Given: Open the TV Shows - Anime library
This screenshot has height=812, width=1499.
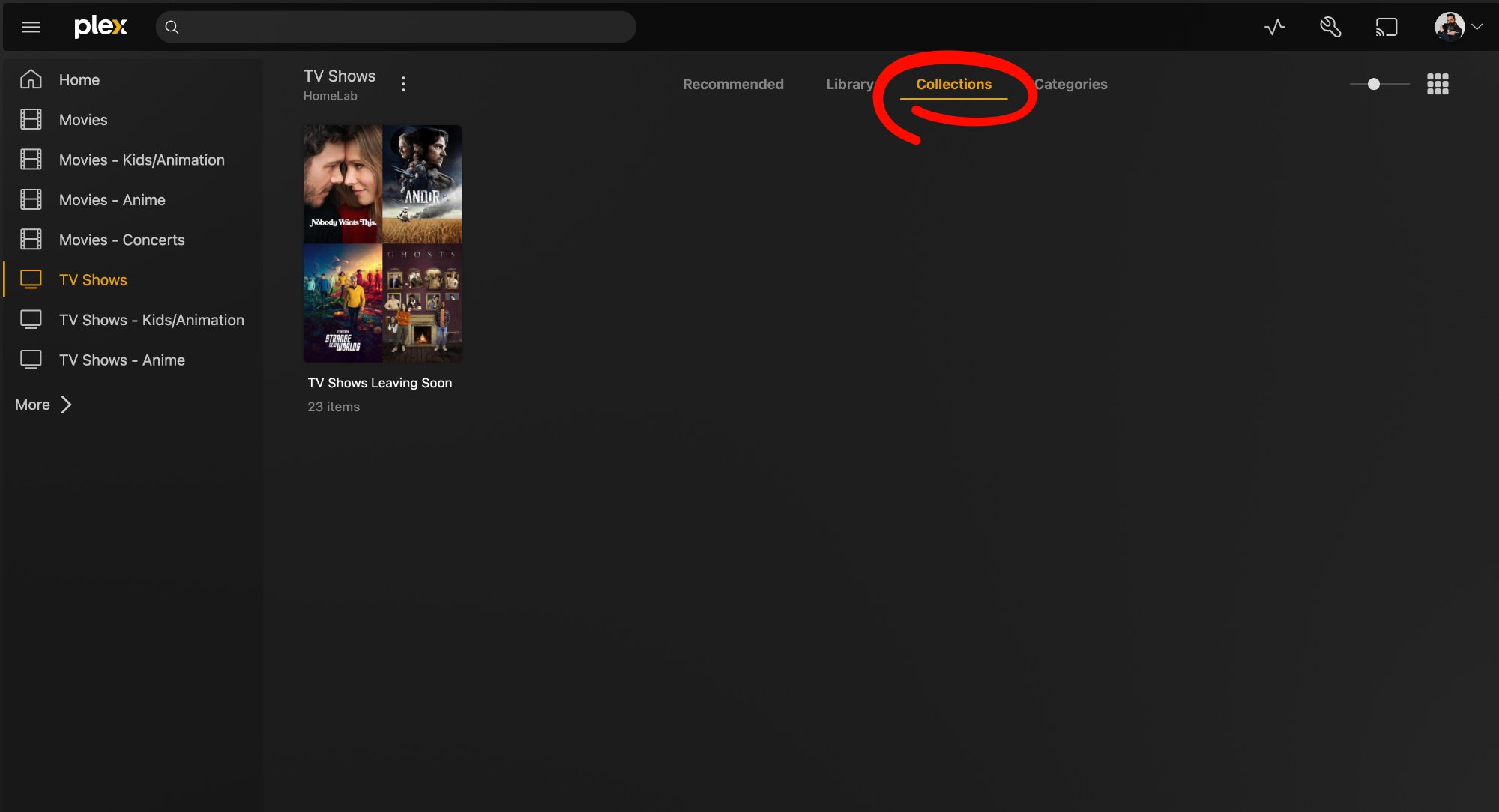Looking at the screenshot, I should [x=122, y=360].
